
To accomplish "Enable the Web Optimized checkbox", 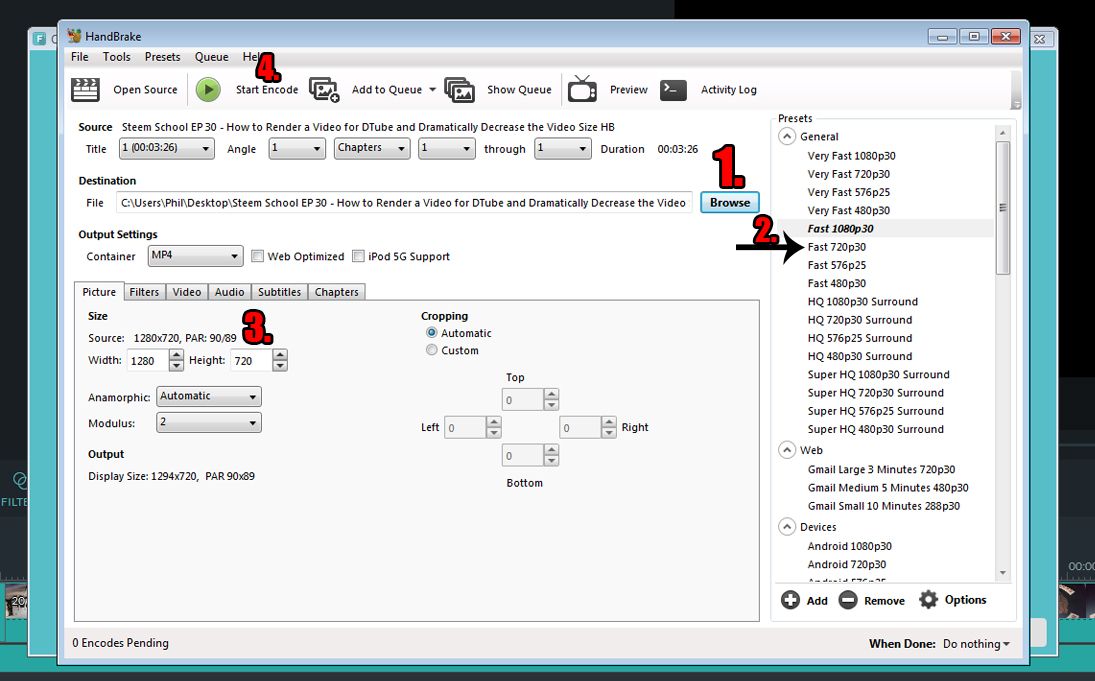I will pyautogui.click(x=258, y=256).
